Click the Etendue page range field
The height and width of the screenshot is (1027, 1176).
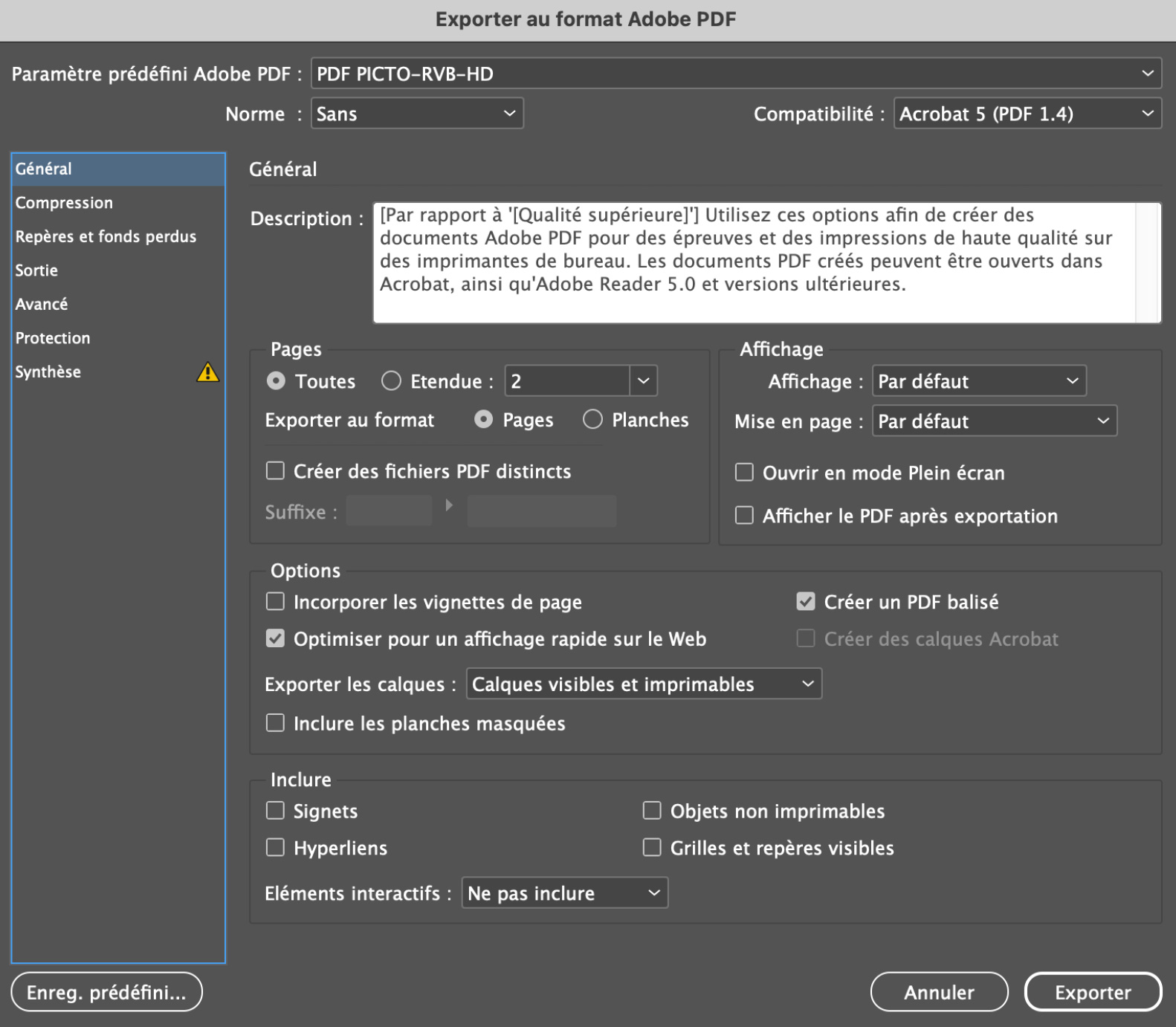point(567,381)
